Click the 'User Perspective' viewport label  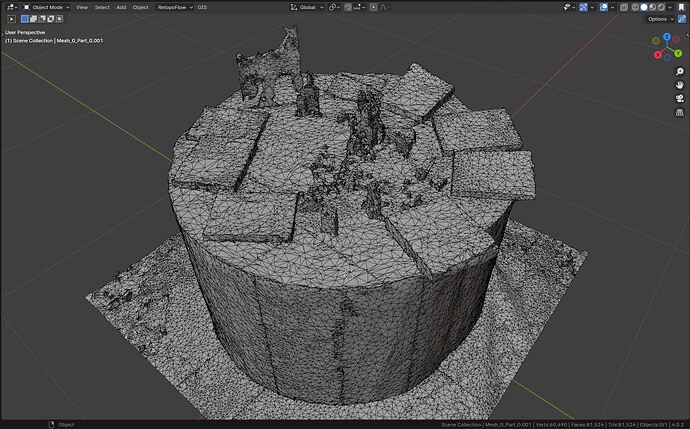coord(25,33)
